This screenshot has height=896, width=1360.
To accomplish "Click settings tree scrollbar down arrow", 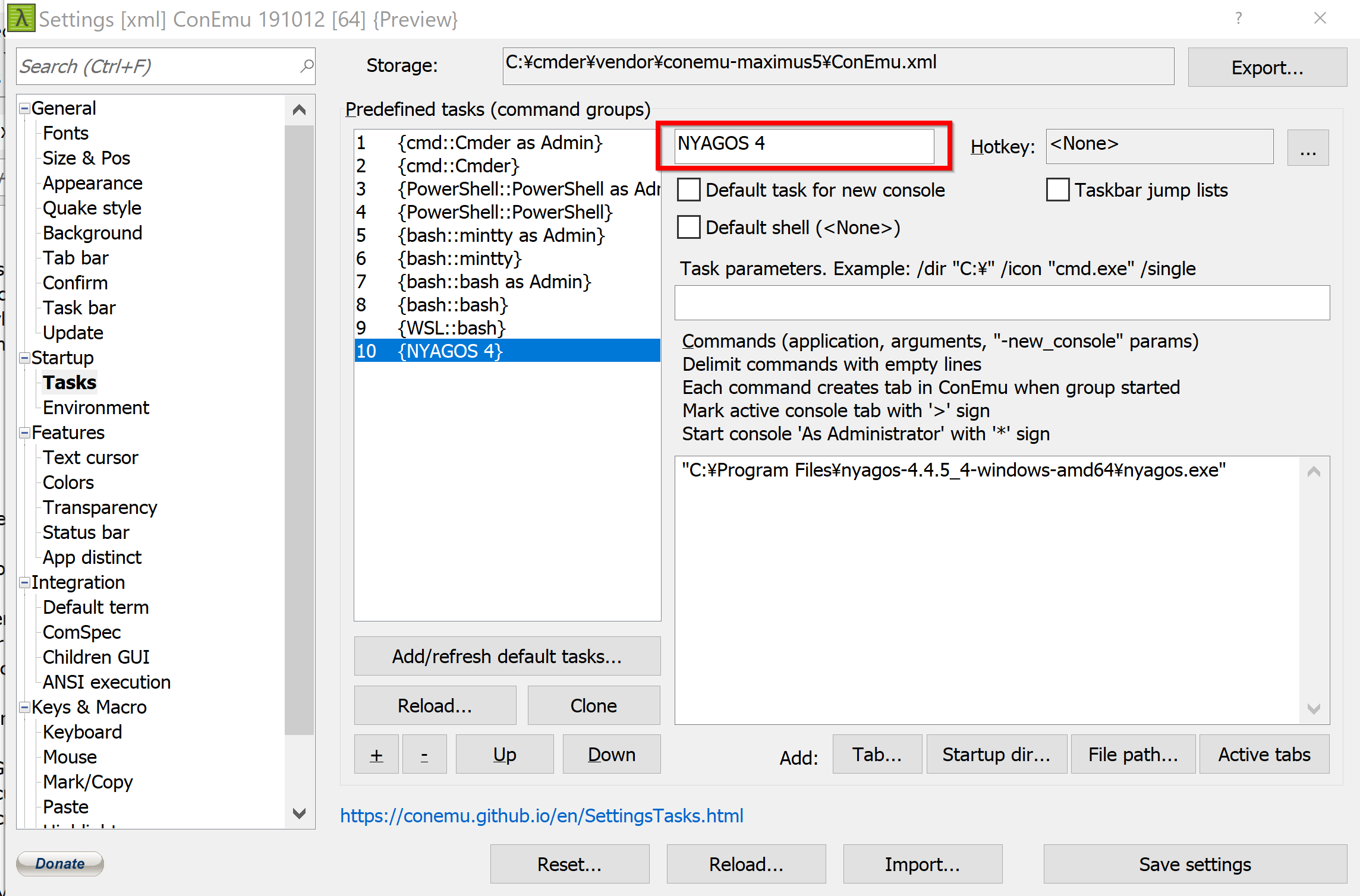I will tap(300, 813).
